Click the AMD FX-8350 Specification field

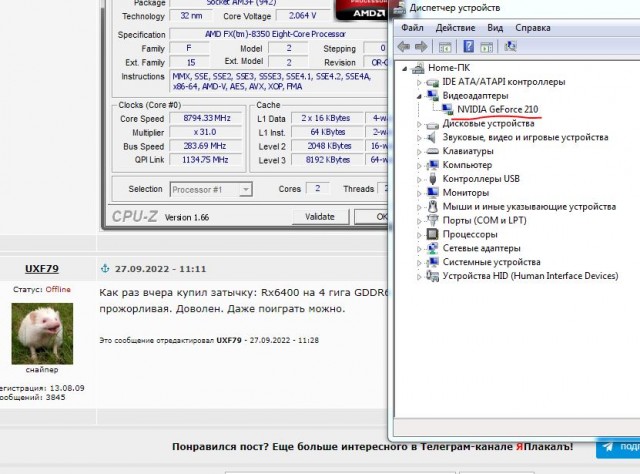click(x=278, y=34)
